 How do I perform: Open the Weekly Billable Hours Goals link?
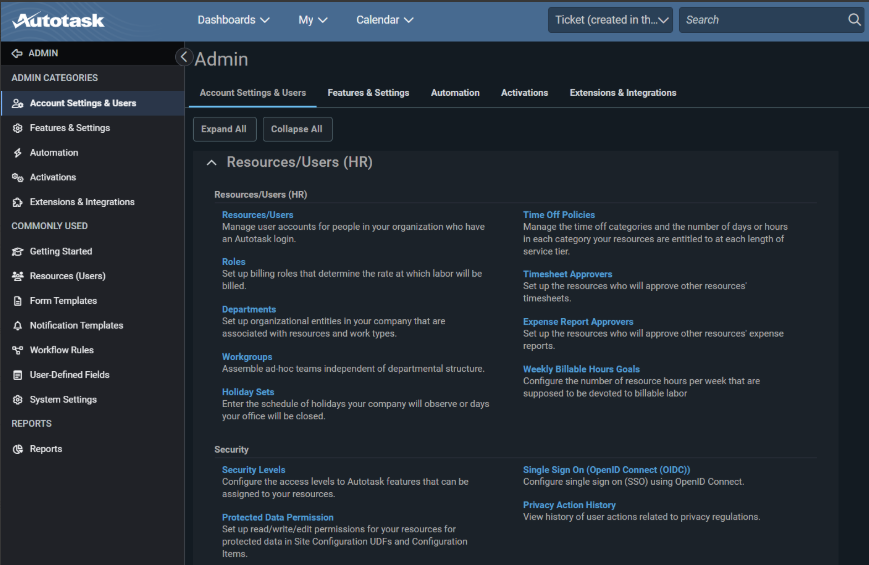click(x=581, y=369)
